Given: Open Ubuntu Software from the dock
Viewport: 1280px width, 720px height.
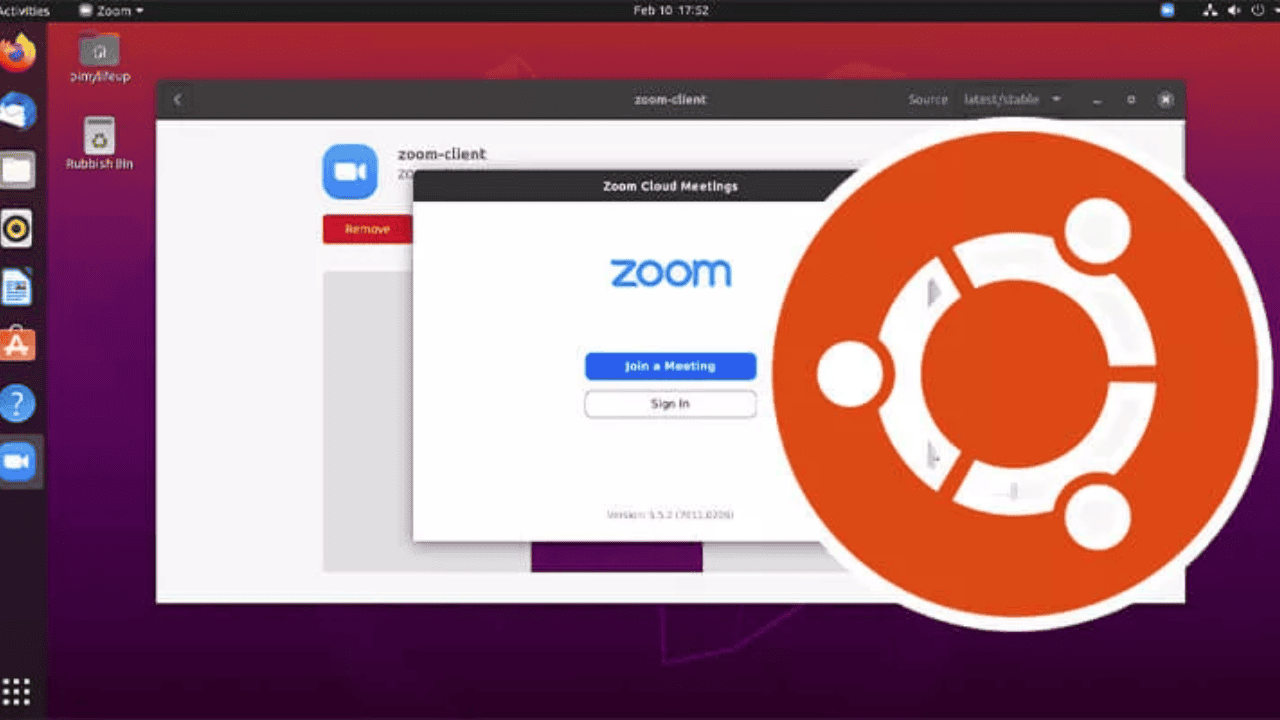Looking at the screenshot, I should (17, 345).
